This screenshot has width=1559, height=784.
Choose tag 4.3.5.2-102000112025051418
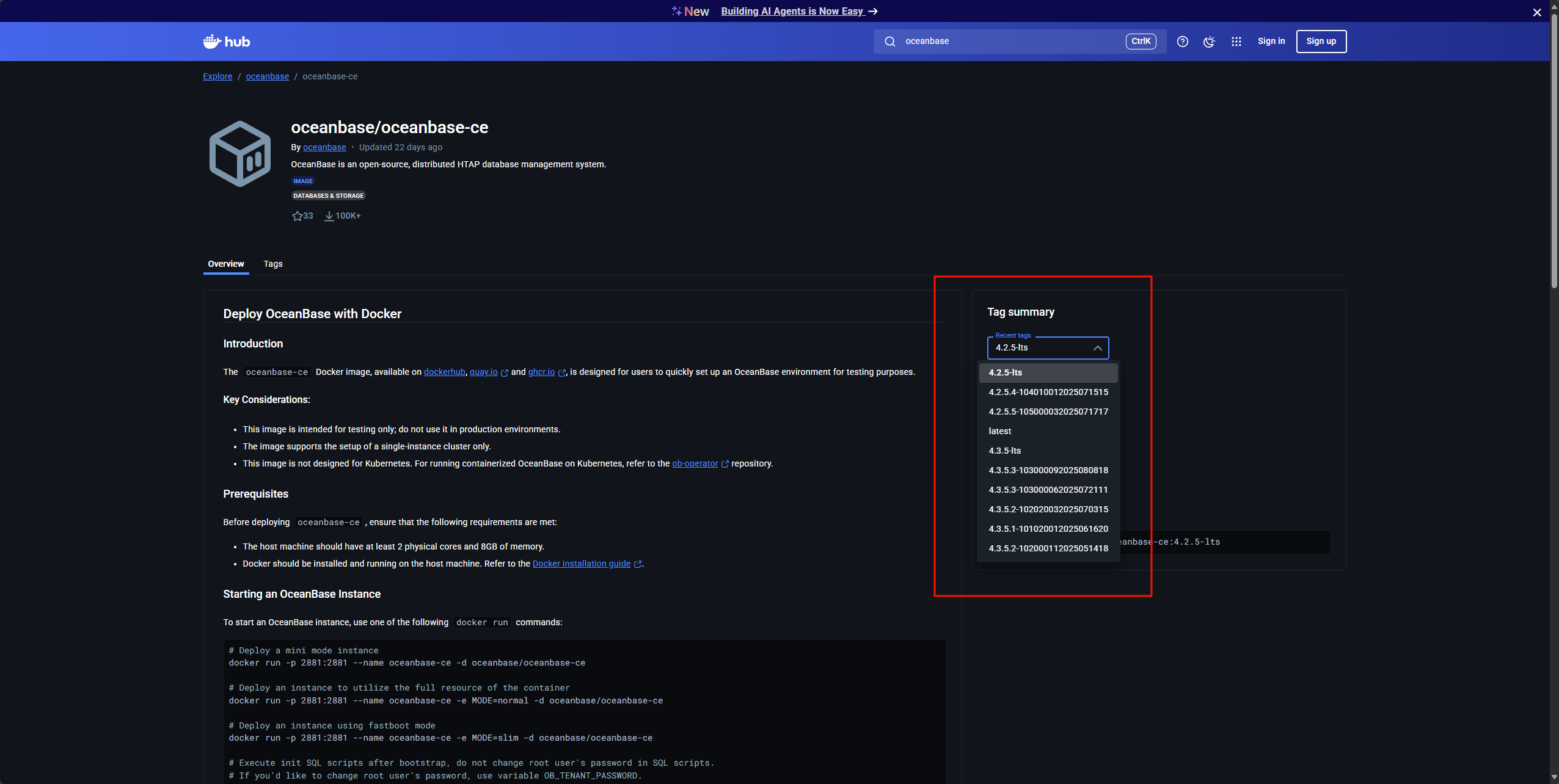click(x=1048, y=548)
